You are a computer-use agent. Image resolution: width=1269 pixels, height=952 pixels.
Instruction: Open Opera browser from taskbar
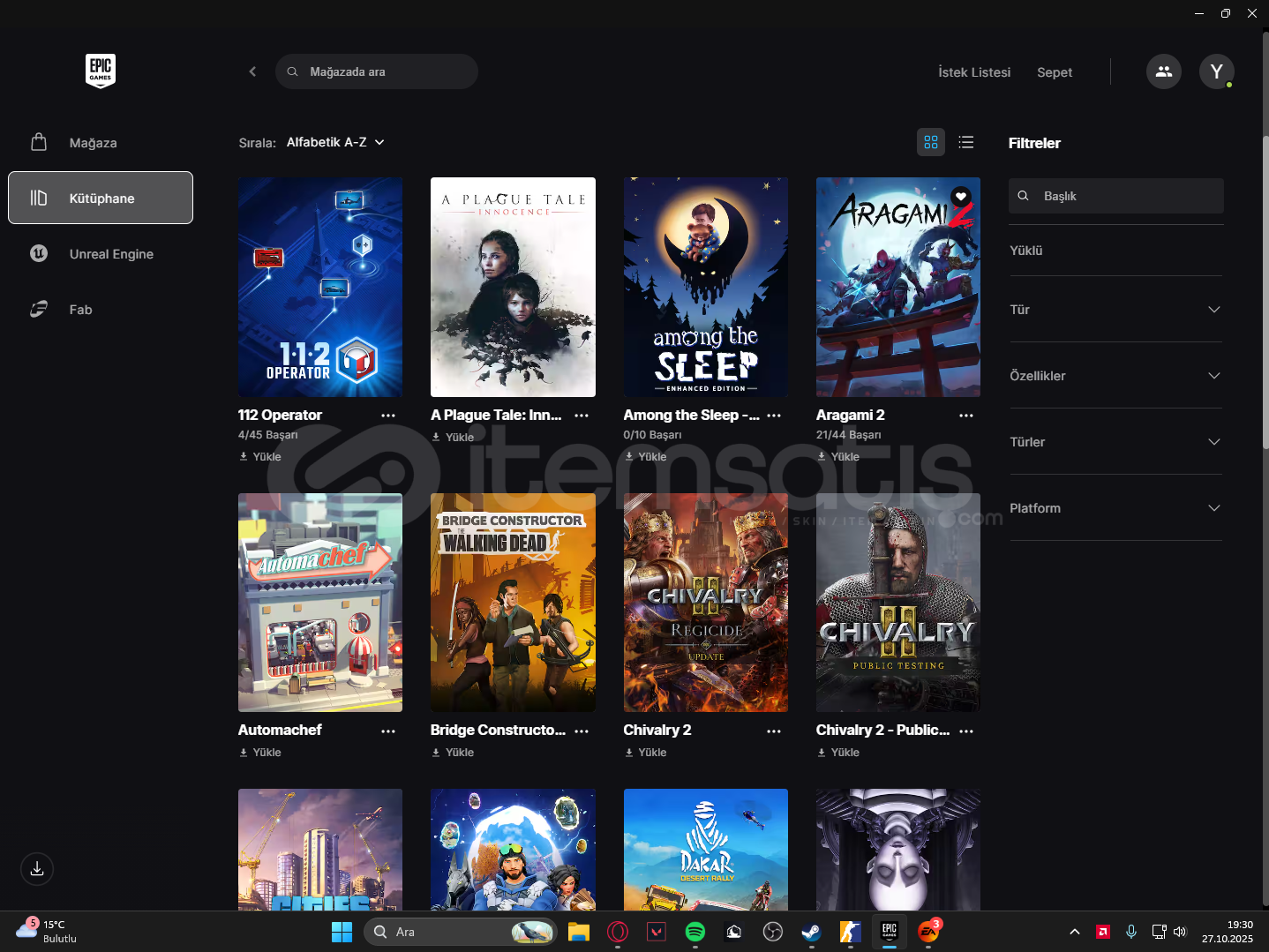(618, 932)
